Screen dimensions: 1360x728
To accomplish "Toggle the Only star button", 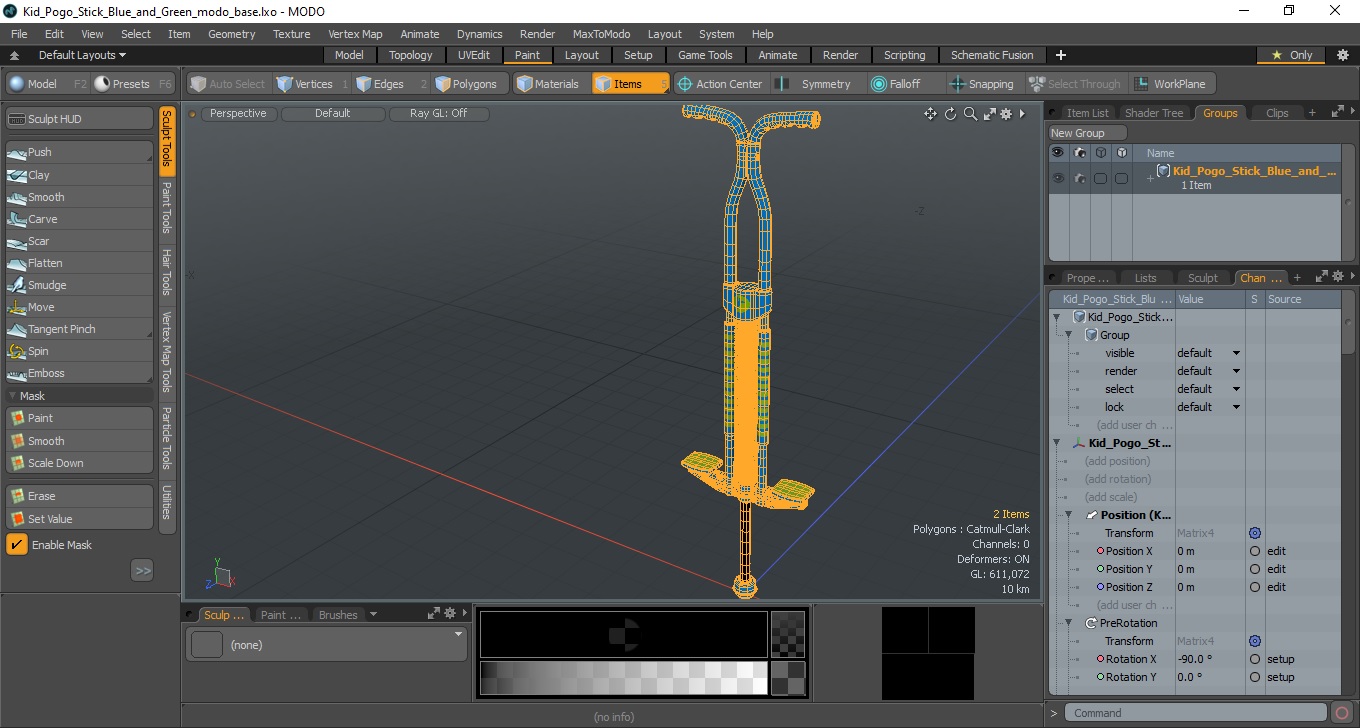I will (1293, 55).
